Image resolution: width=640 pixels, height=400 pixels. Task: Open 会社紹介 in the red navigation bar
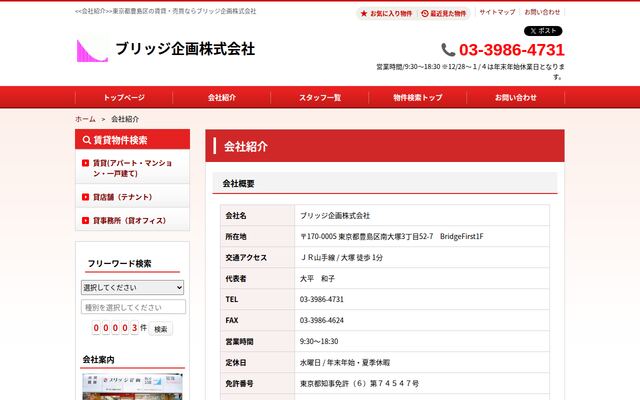[222, 98]
